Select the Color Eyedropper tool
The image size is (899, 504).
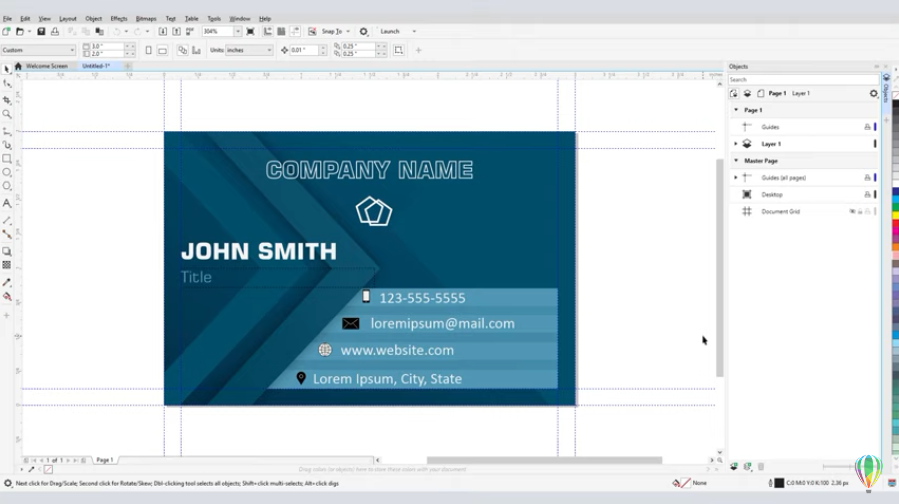tap(7, 282)
